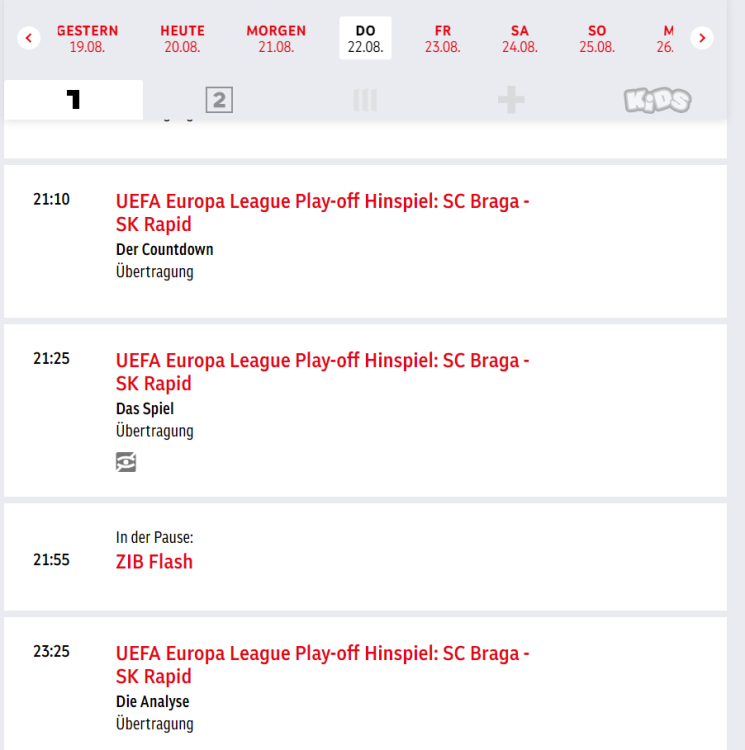Open ZIB Flash programme entry
The image size is (745, 750).
pyautogui.click(x=154, y=561)
